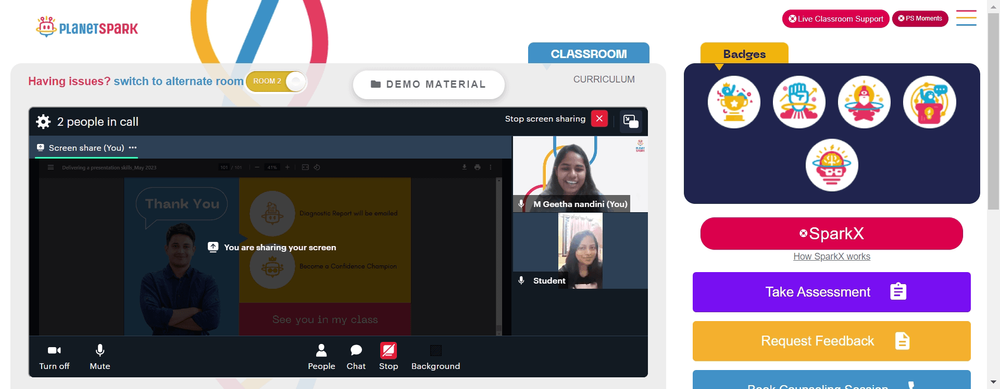Image resolution: width=1000 pixels, height=389 pixels.
Task: Open Screen share options ellipsis
Action: point(133,147)
